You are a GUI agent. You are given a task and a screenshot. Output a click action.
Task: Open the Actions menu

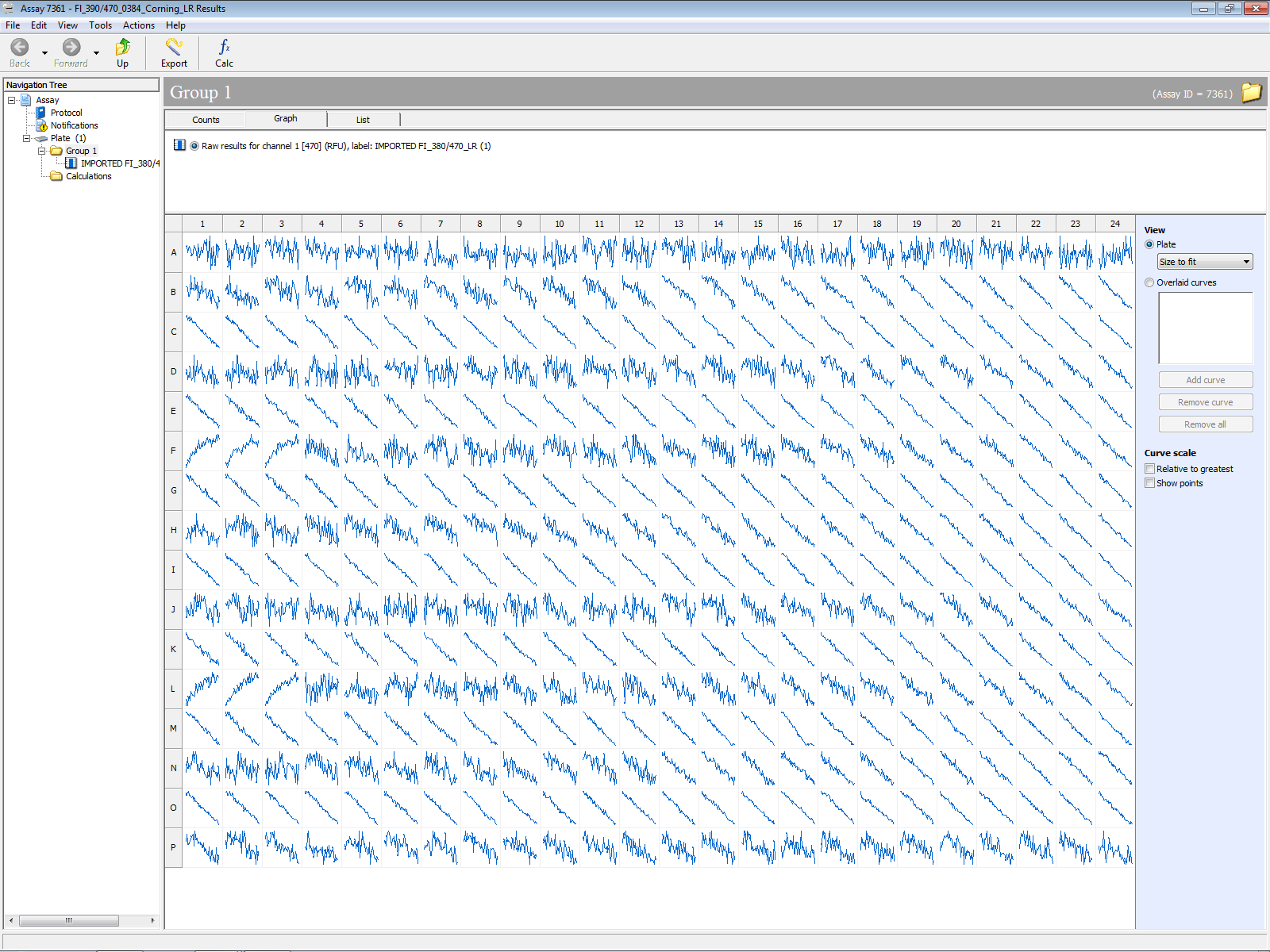[138, 25]
